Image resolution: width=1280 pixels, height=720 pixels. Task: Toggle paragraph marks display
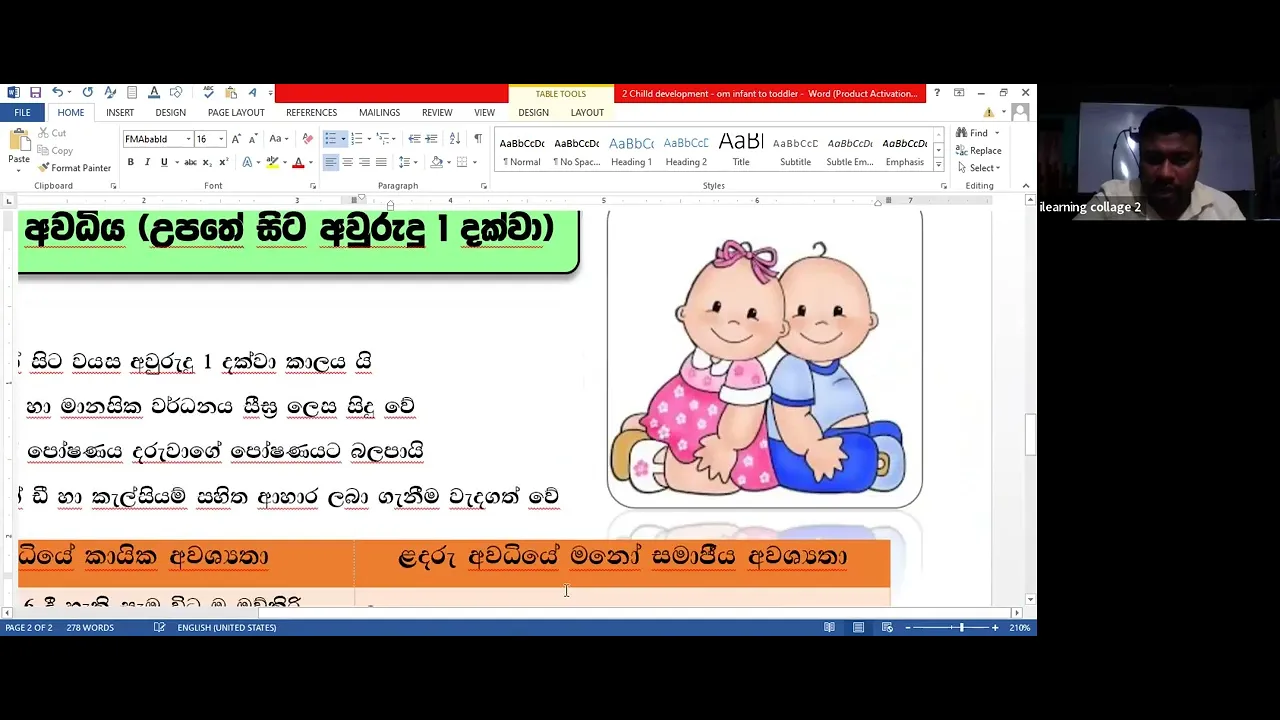coord(478,139)
